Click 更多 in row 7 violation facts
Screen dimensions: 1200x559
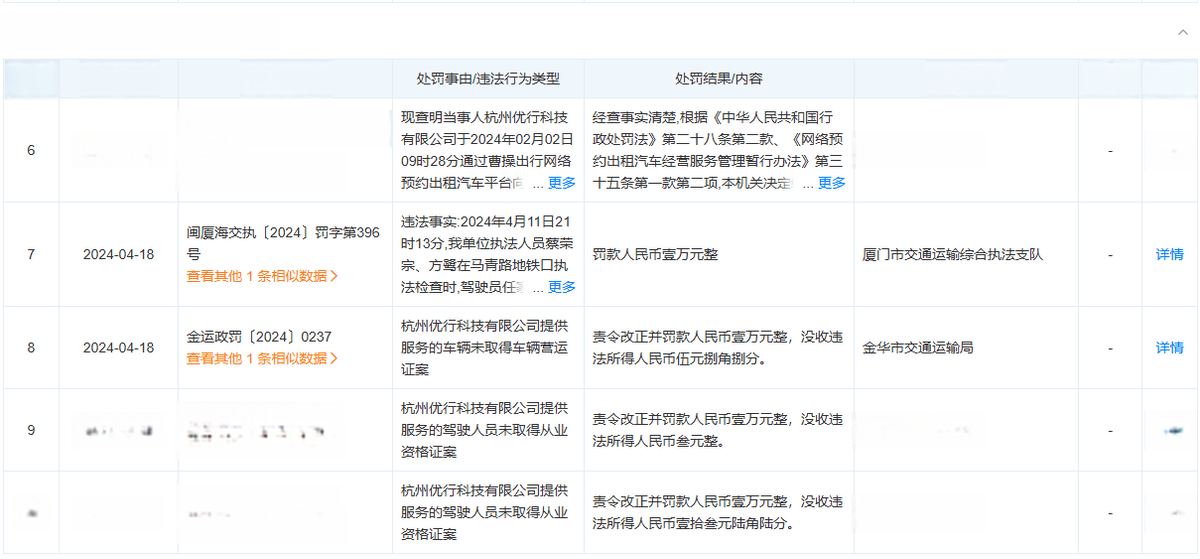561,287
